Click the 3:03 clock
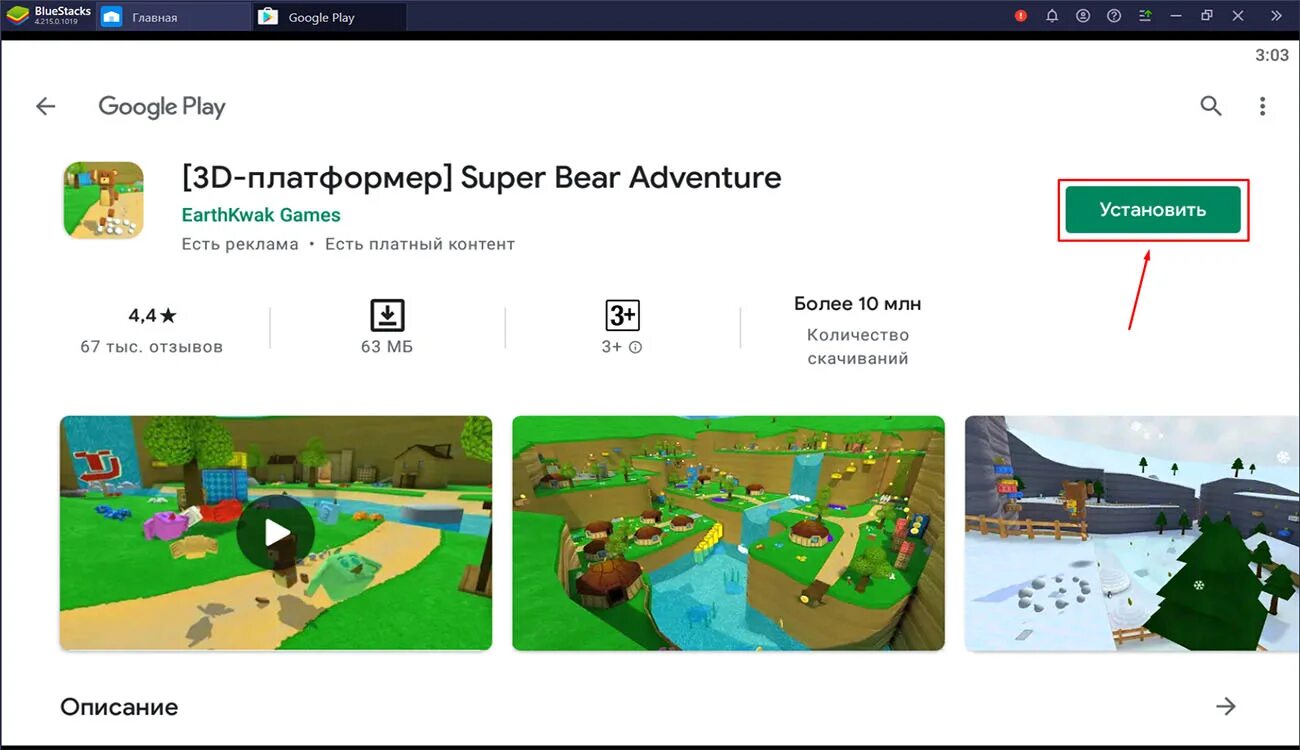This screenshot has height=750, width=1300. (x=1272, y=56)
